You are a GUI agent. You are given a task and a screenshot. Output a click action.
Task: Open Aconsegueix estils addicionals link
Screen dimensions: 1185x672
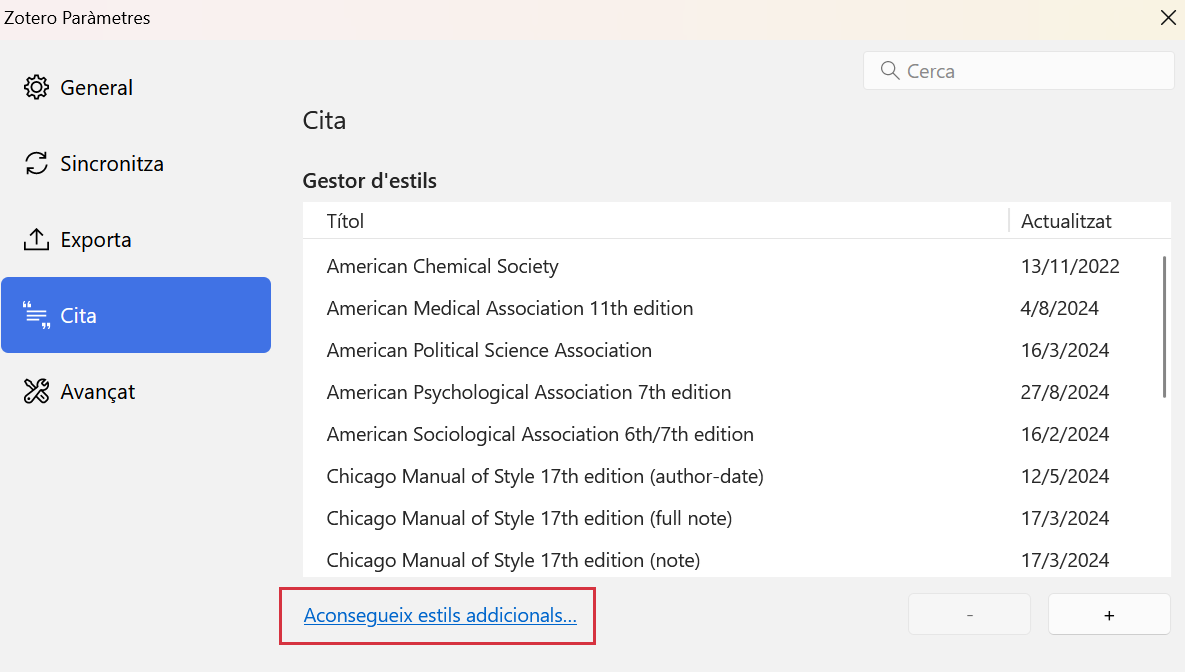[440, 615]
